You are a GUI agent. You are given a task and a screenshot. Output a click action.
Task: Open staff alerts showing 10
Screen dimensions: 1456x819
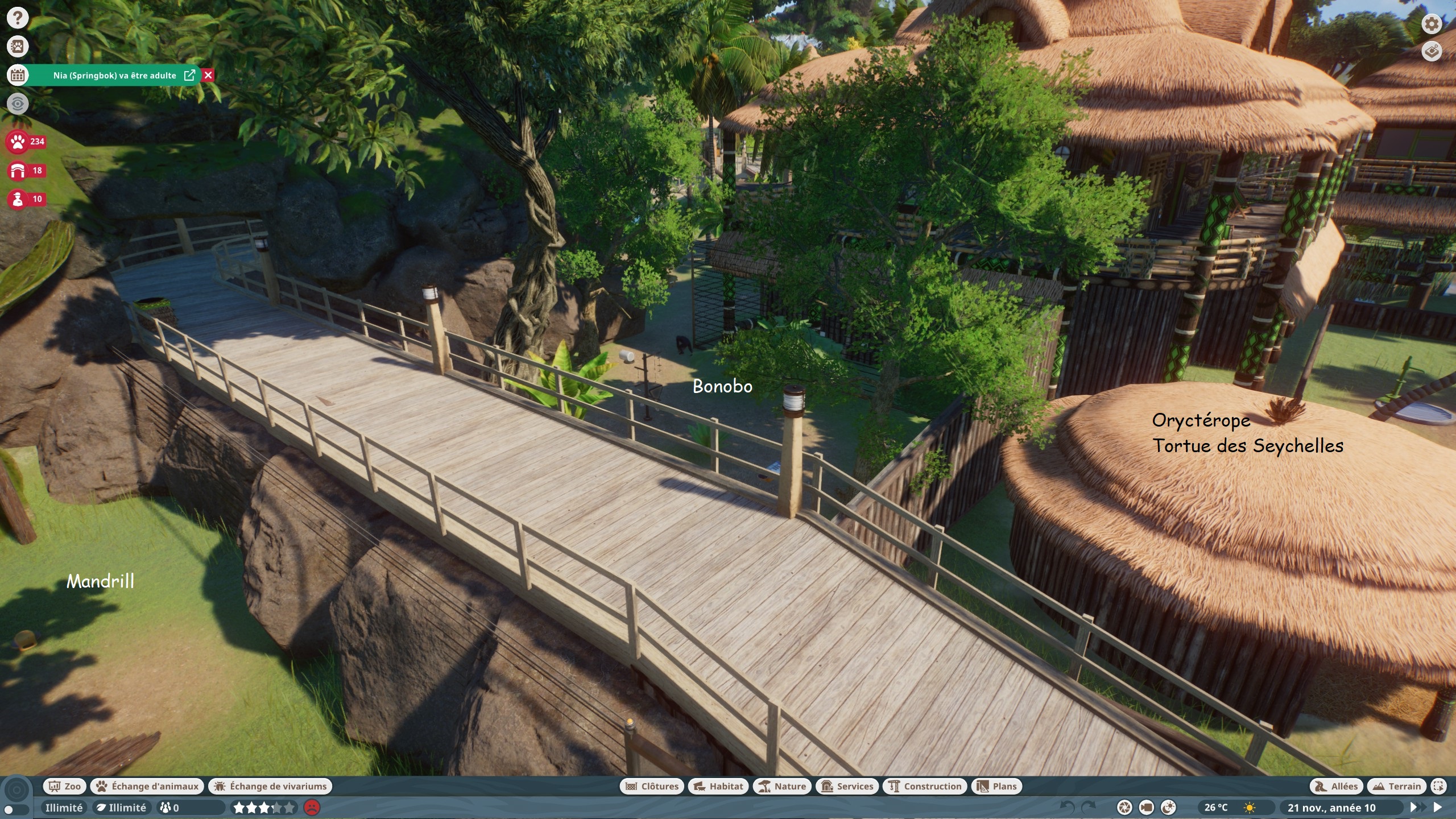click(x=26, y=199)
